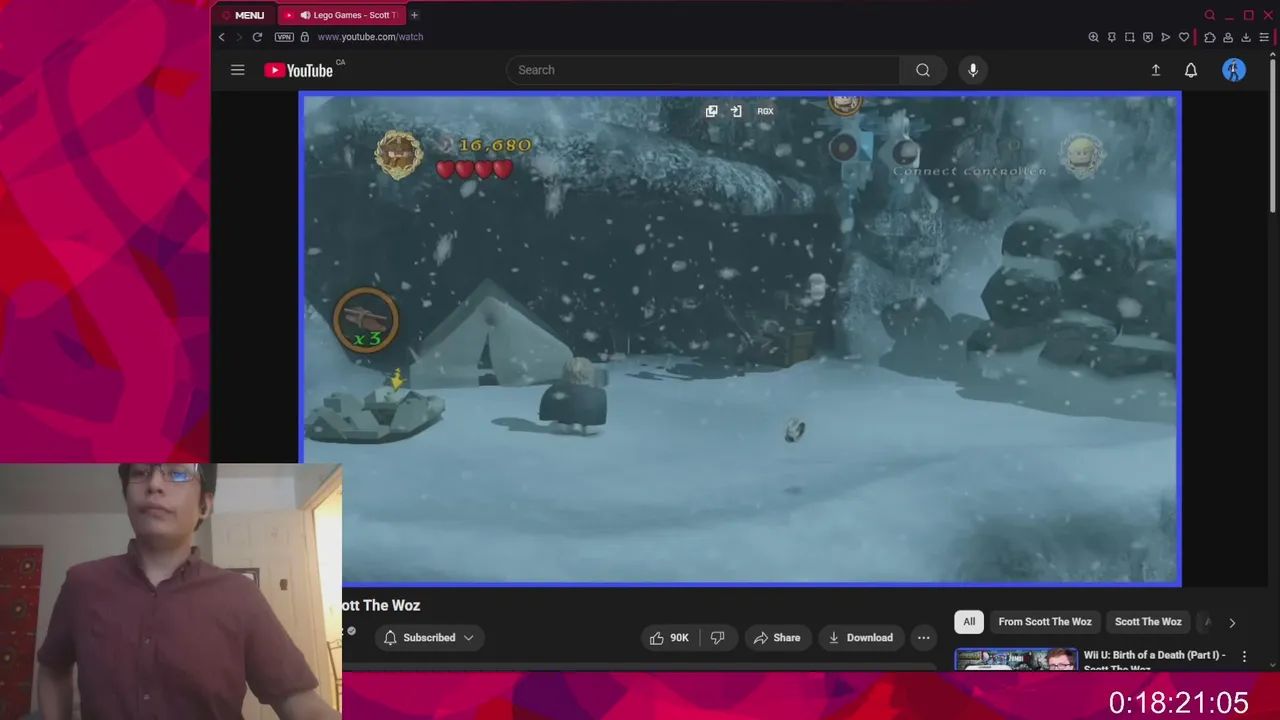
Task: Open the send/flow arrow icon
Action: (1166, 37)
